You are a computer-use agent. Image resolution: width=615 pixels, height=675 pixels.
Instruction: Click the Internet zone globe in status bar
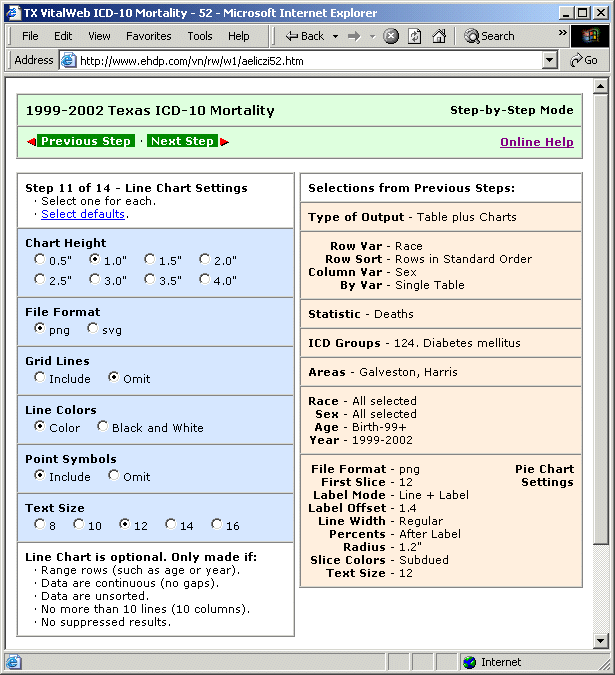[469, 662]
